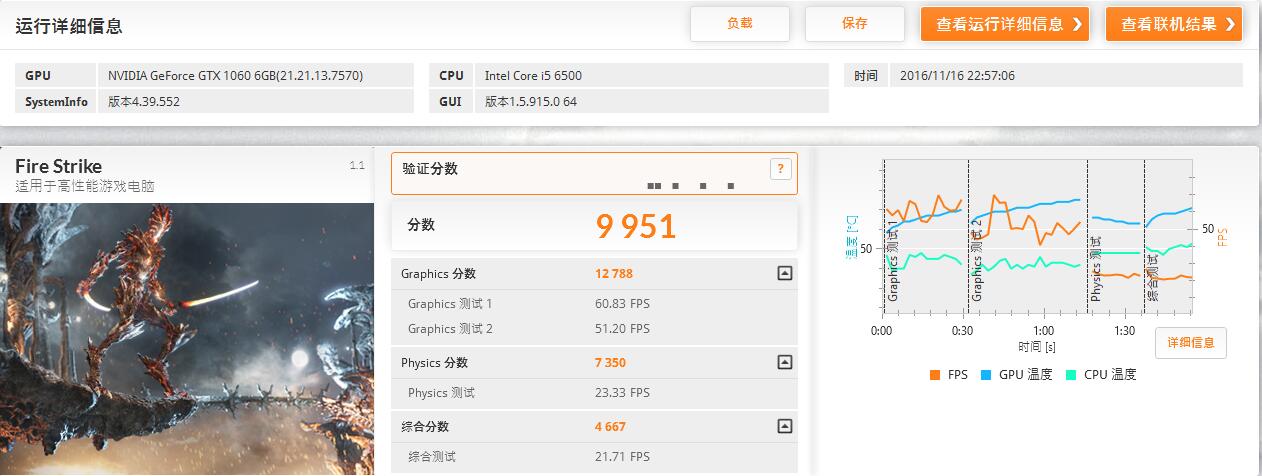Screen dimensions: 1262x476
Task: Click the 验证分数 validation score box
Action: click(x=594, y=173)
